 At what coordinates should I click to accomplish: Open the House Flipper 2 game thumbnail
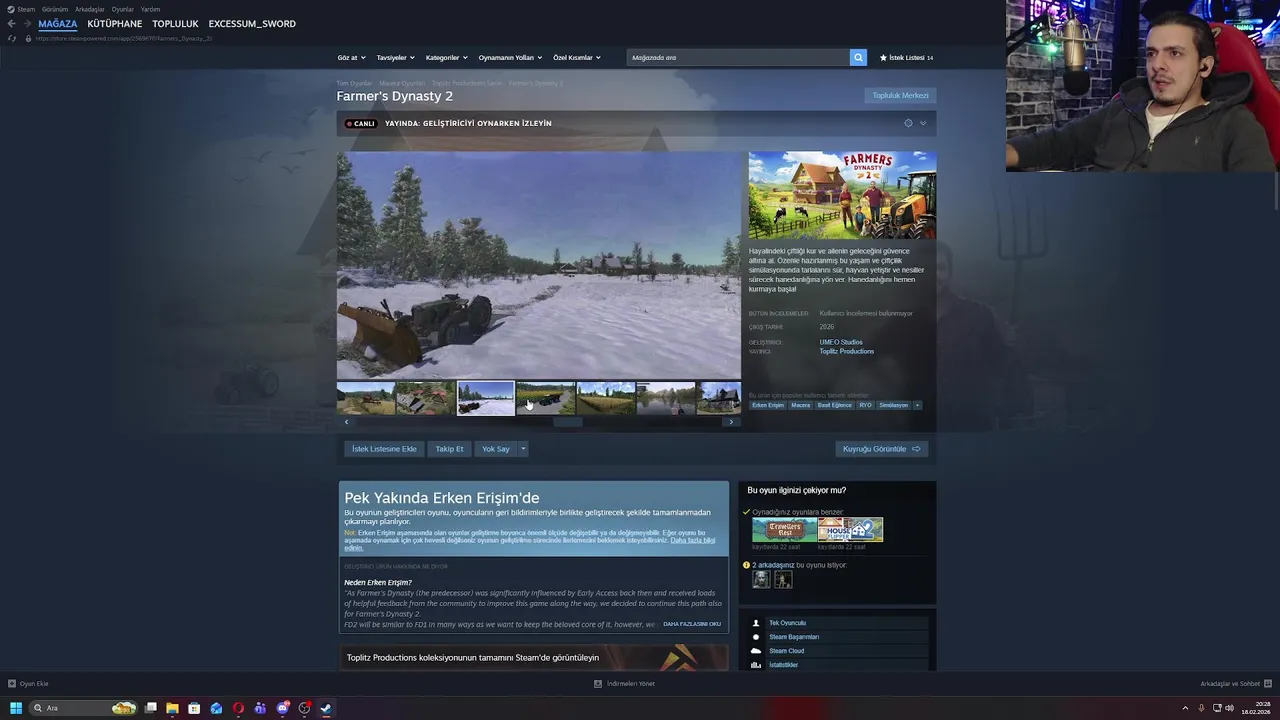tap(850, 529)
